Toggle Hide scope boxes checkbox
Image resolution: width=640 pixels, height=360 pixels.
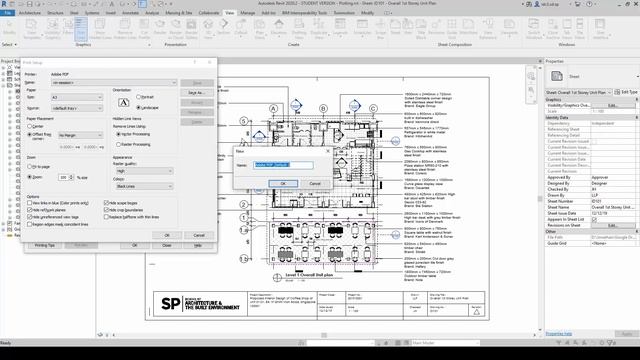point(106,203)
